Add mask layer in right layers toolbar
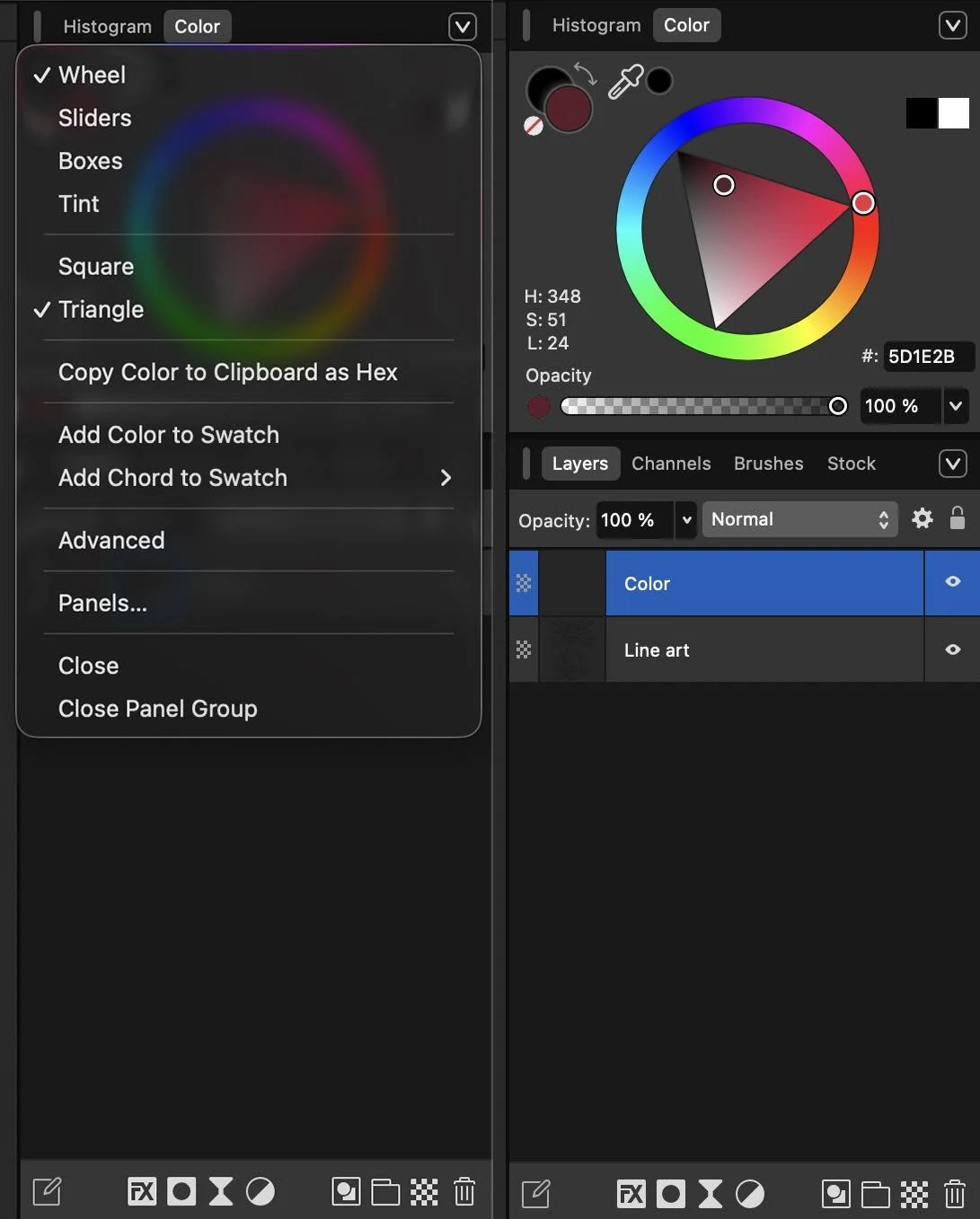Viewport: 980px width, 1219px height. (670, 1194)
